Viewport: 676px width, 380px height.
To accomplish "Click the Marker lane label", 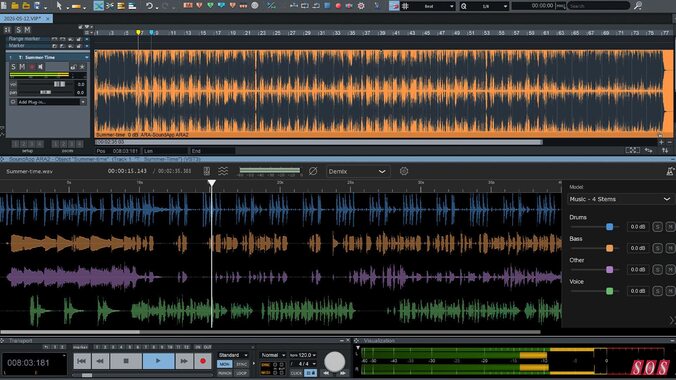I will pos(17,45).
